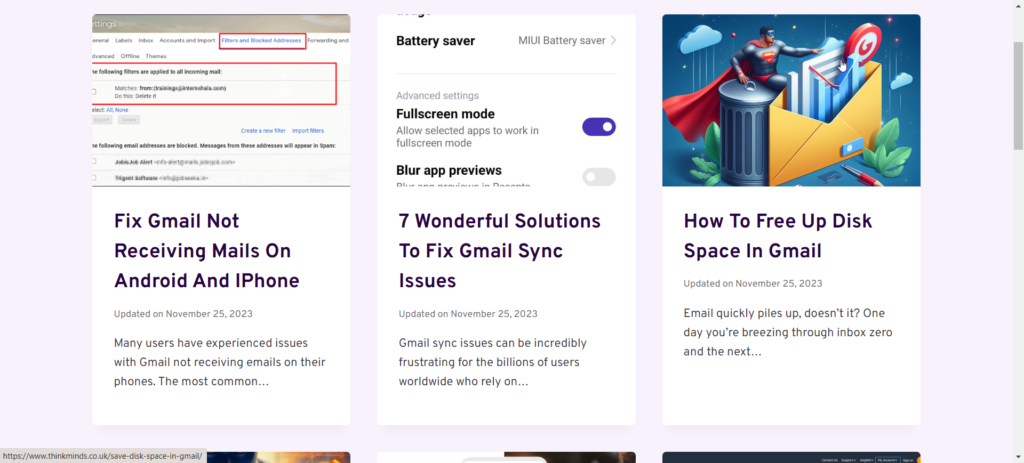Open Fix Gmail Not Receiving Mails article
The height and width of the screenshot is (463, 1024).
pyautogui.click(x=206, y=250)
